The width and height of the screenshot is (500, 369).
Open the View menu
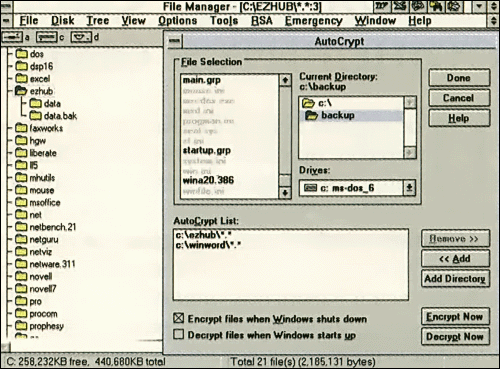pos(133,21)
